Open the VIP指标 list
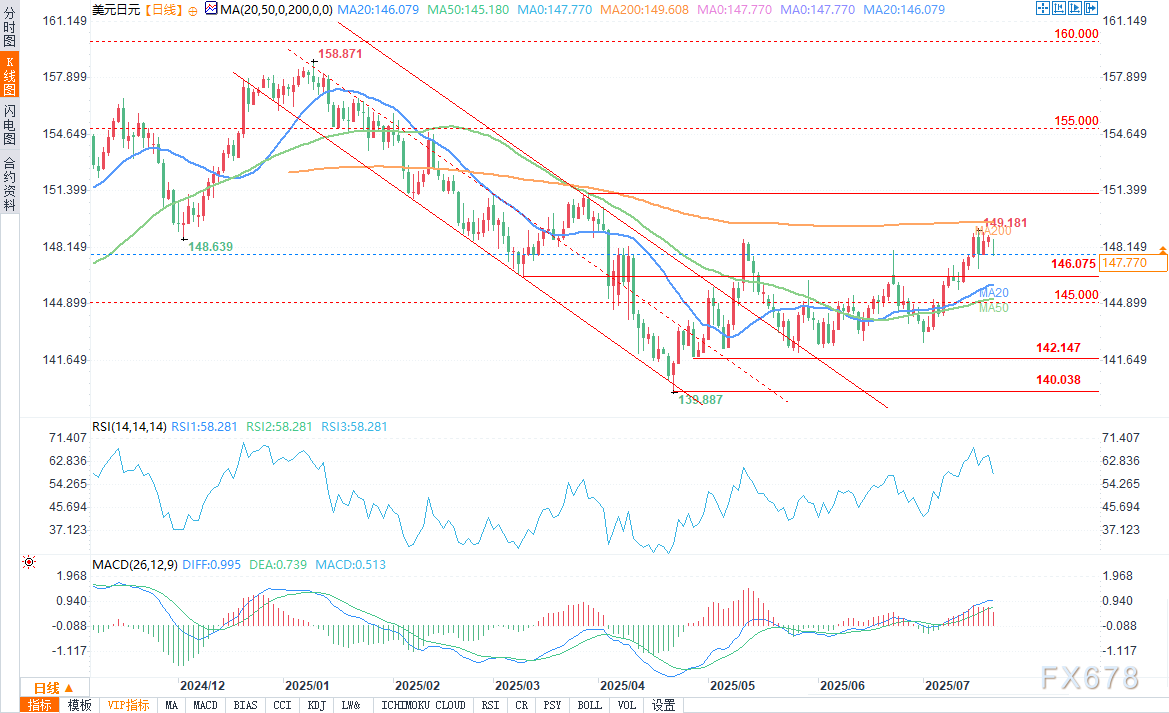The width and height of the screenshot is (1169, 713). pyautogui.click(x=128, y=705)
